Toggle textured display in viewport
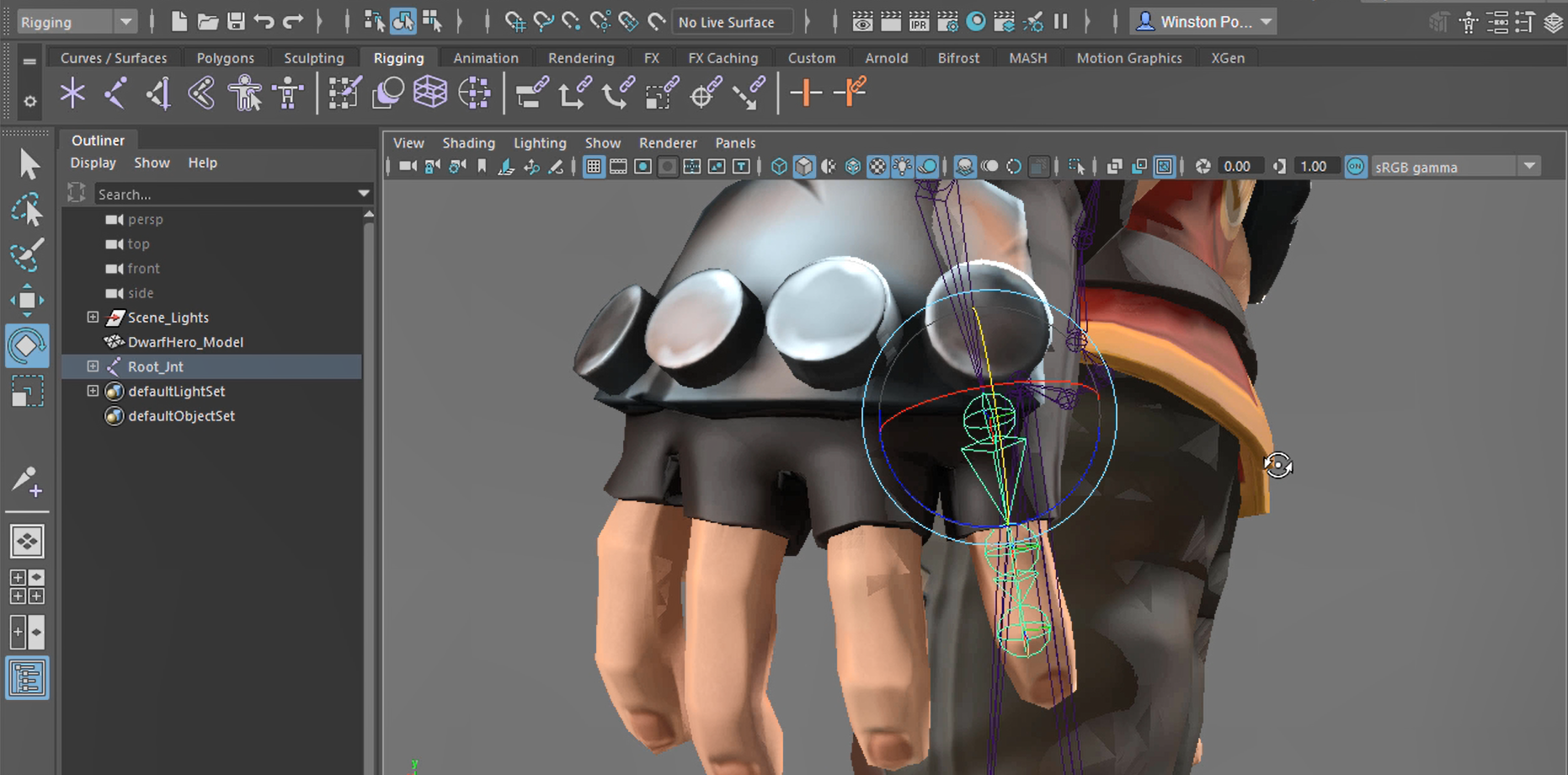The height and width of the screenshot is (775, 1568). click(x=877, y=167)
